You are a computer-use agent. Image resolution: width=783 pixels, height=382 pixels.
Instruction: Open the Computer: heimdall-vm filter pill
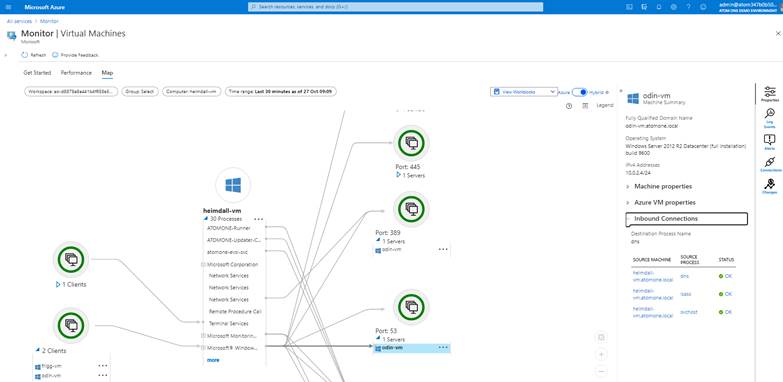click(x=192, y=92)
